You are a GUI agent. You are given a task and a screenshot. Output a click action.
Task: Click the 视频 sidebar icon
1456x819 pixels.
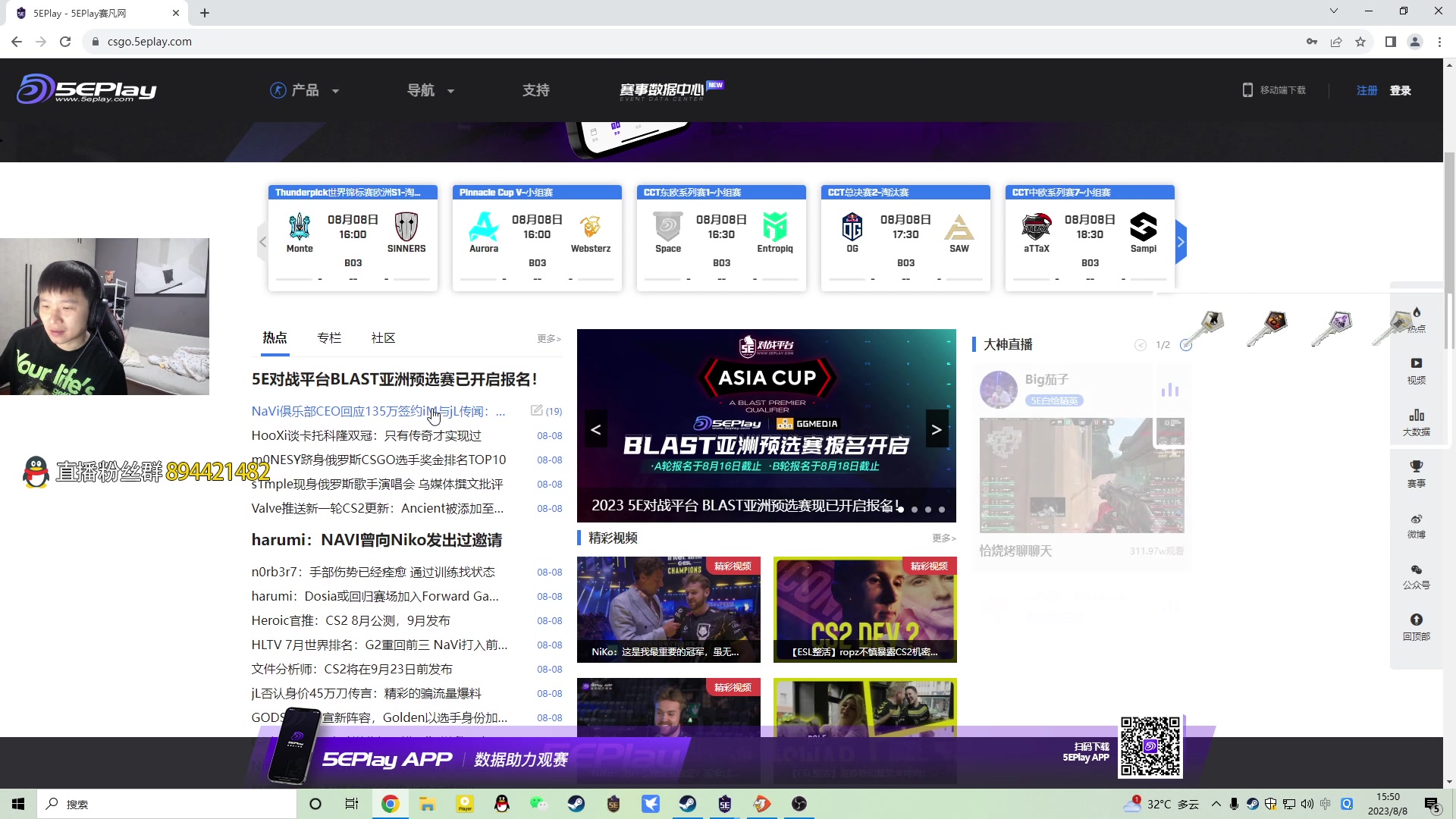[1416, 371]
